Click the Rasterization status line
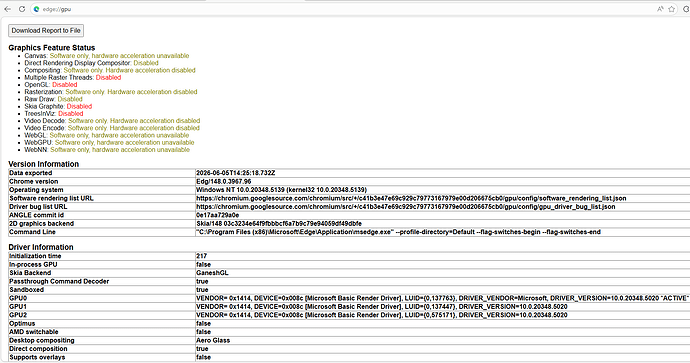This screenshot has height=363, width=690. click(x=110, y=92)
